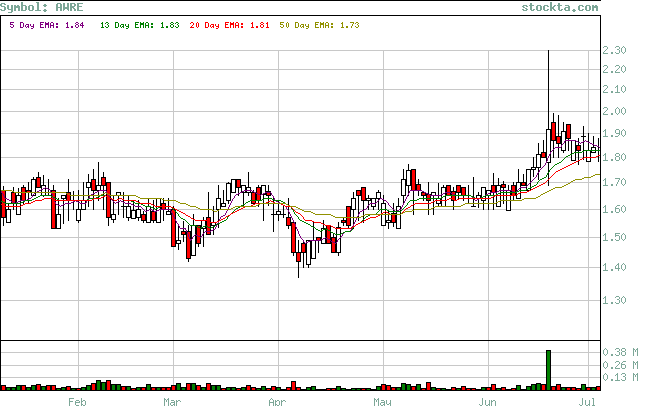Click the 1.50 price axis label
Viewport: 655px width, 406px height.
pyautogui.click(x=614, y=237)
